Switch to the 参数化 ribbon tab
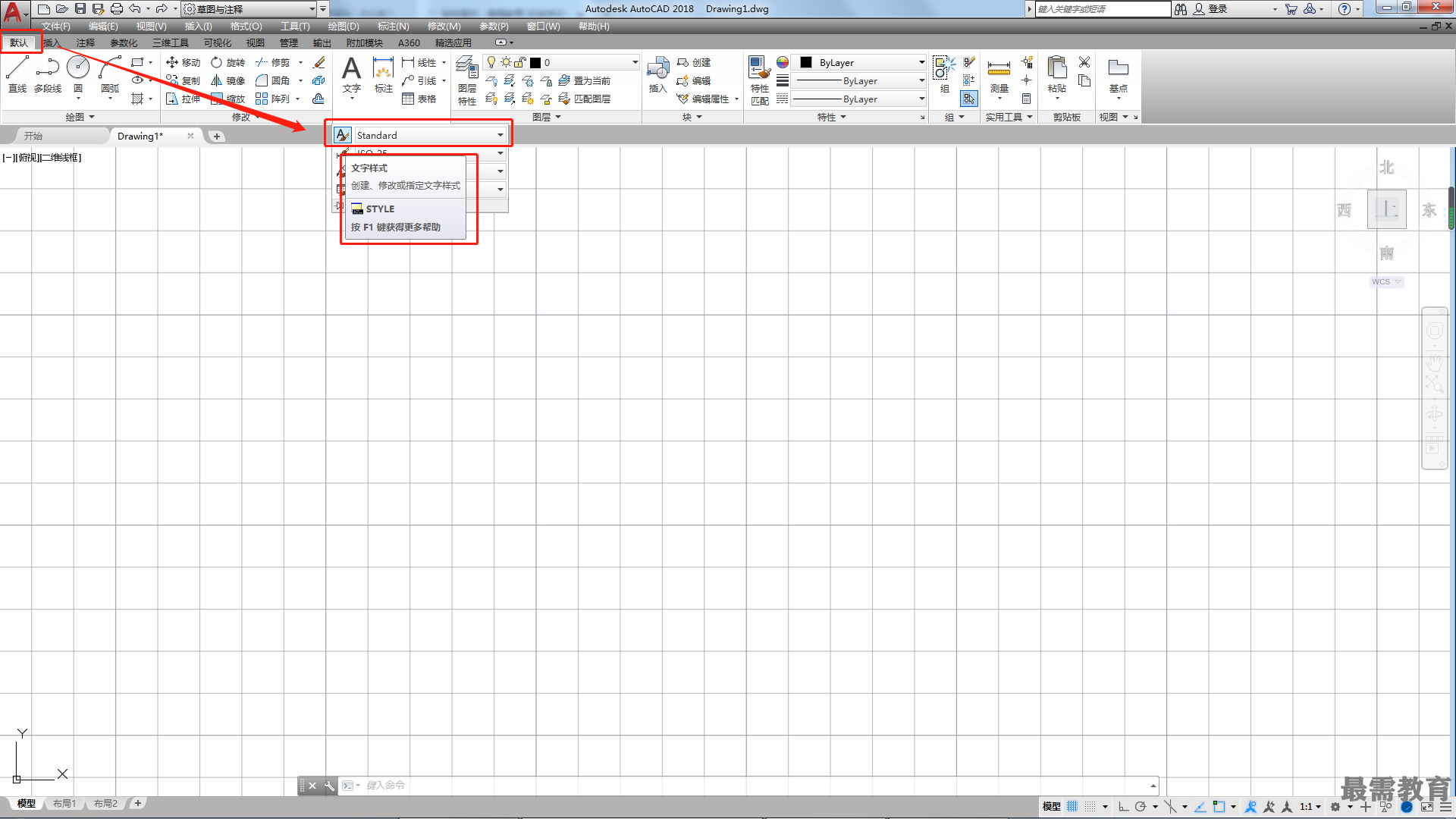 (x=124, y=43)
